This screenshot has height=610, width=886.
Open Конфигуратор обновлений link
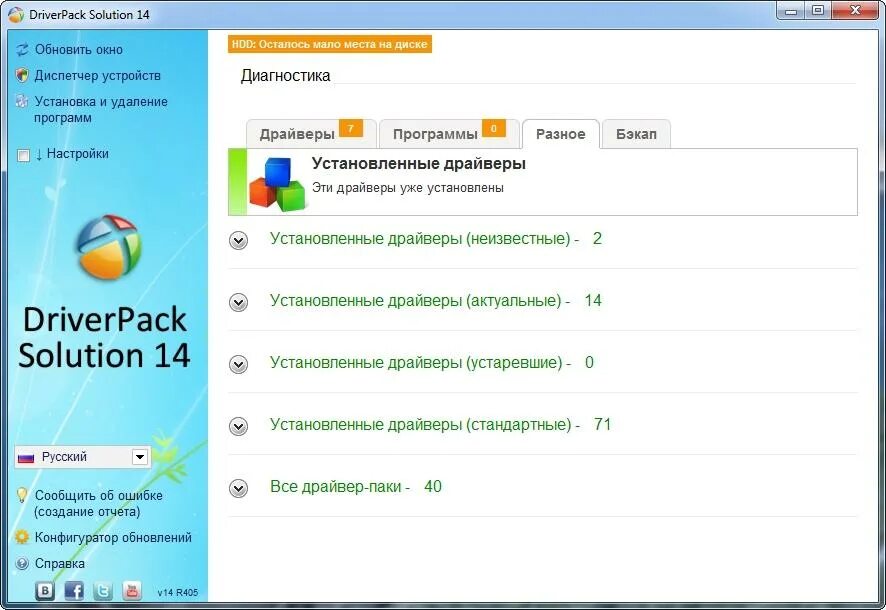(113, 538)
